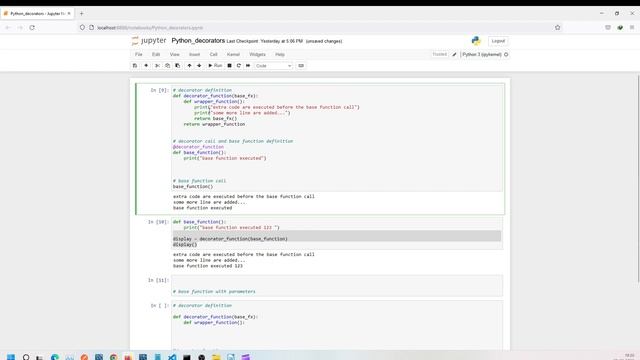Open the Cell menu
This screenshot has height=360, width=640.
(213, 54)
